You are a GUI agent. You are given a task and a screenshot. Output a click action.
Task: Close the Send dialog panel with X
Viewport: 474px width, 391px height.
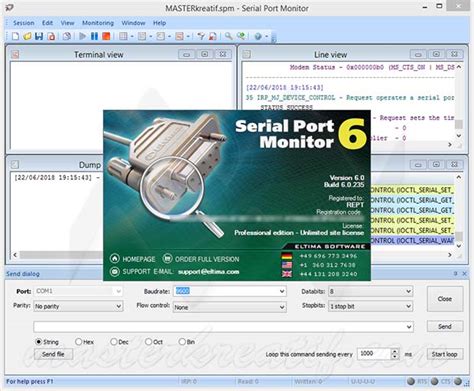pyautogui.click(x=465, y=274)
